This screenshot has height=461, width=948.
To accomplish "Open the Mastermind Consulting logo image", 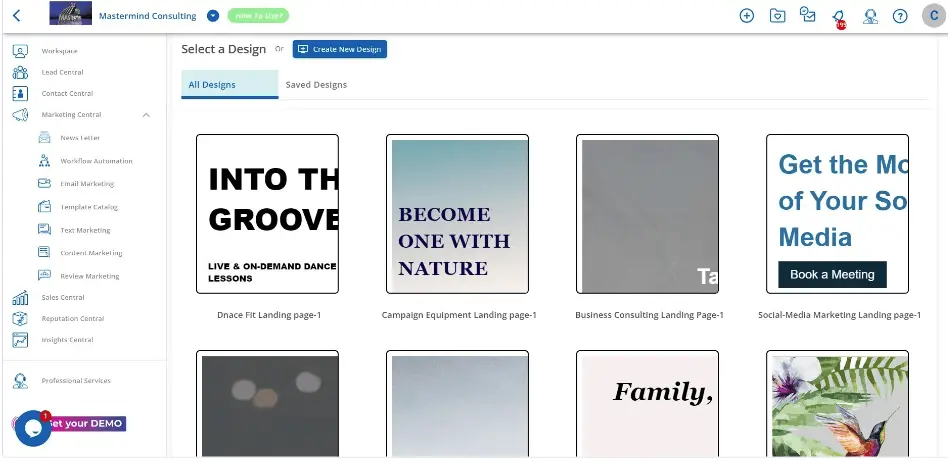I will tap(71, 13).
